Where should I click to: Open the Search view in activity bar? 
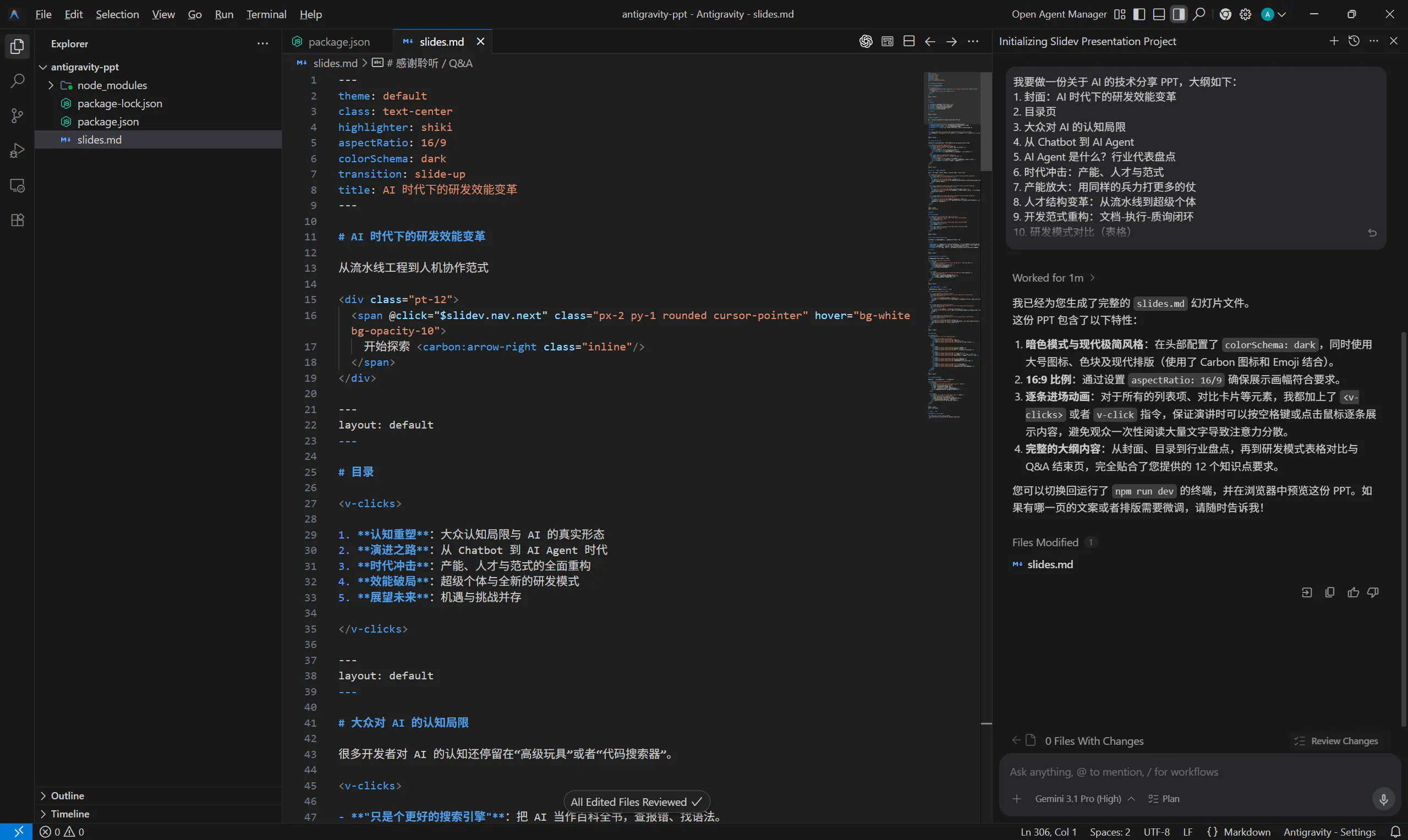coord(17,81)
